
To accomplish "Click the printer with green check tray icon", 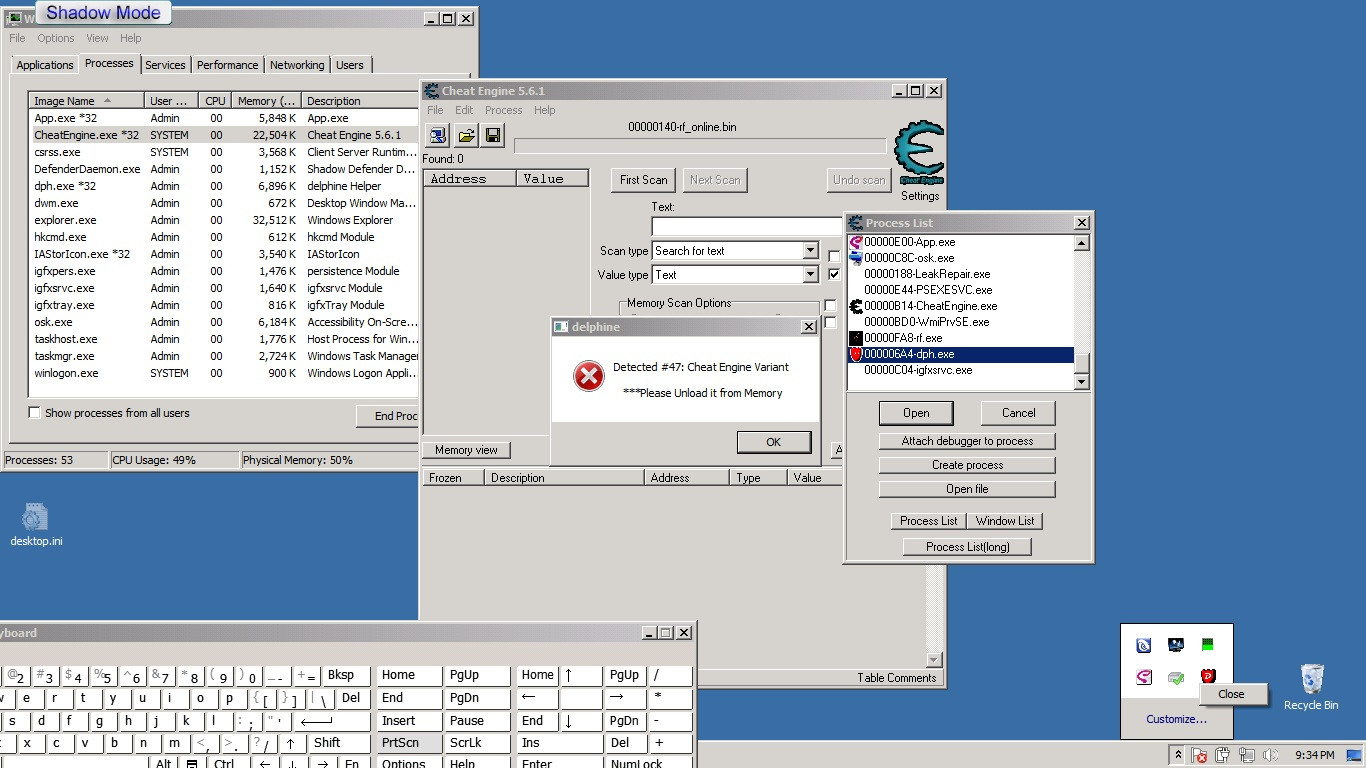I will pos(1176,678).
